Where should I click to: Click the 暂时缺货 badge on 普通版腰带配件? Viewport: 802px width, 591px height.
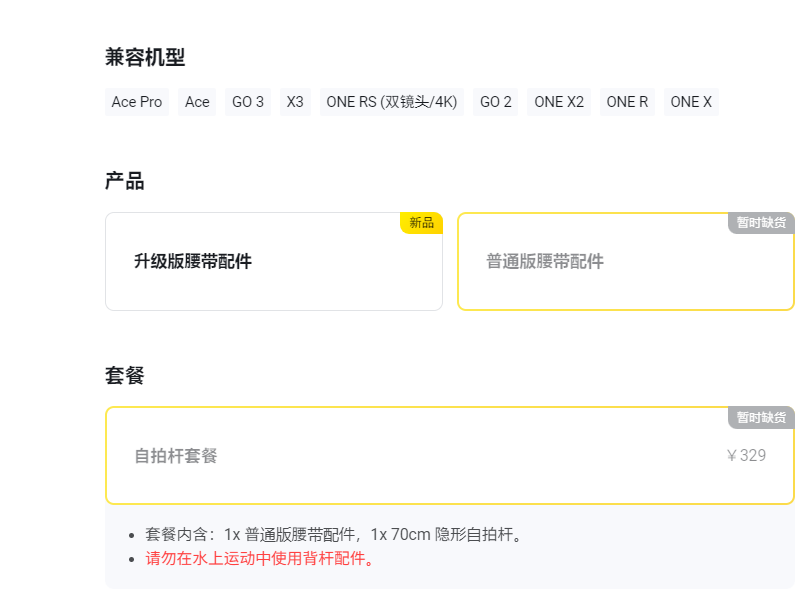click(761, 223)
